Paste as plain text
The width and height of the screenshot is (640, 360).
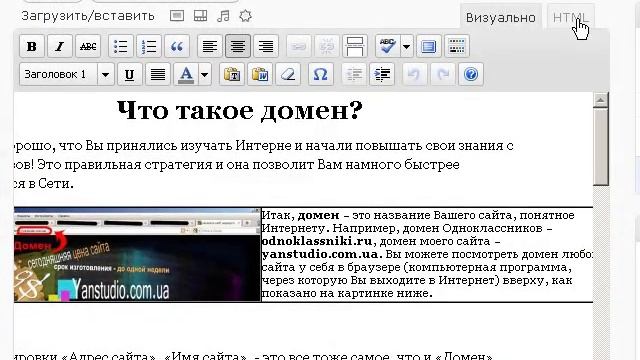(232, 74)
